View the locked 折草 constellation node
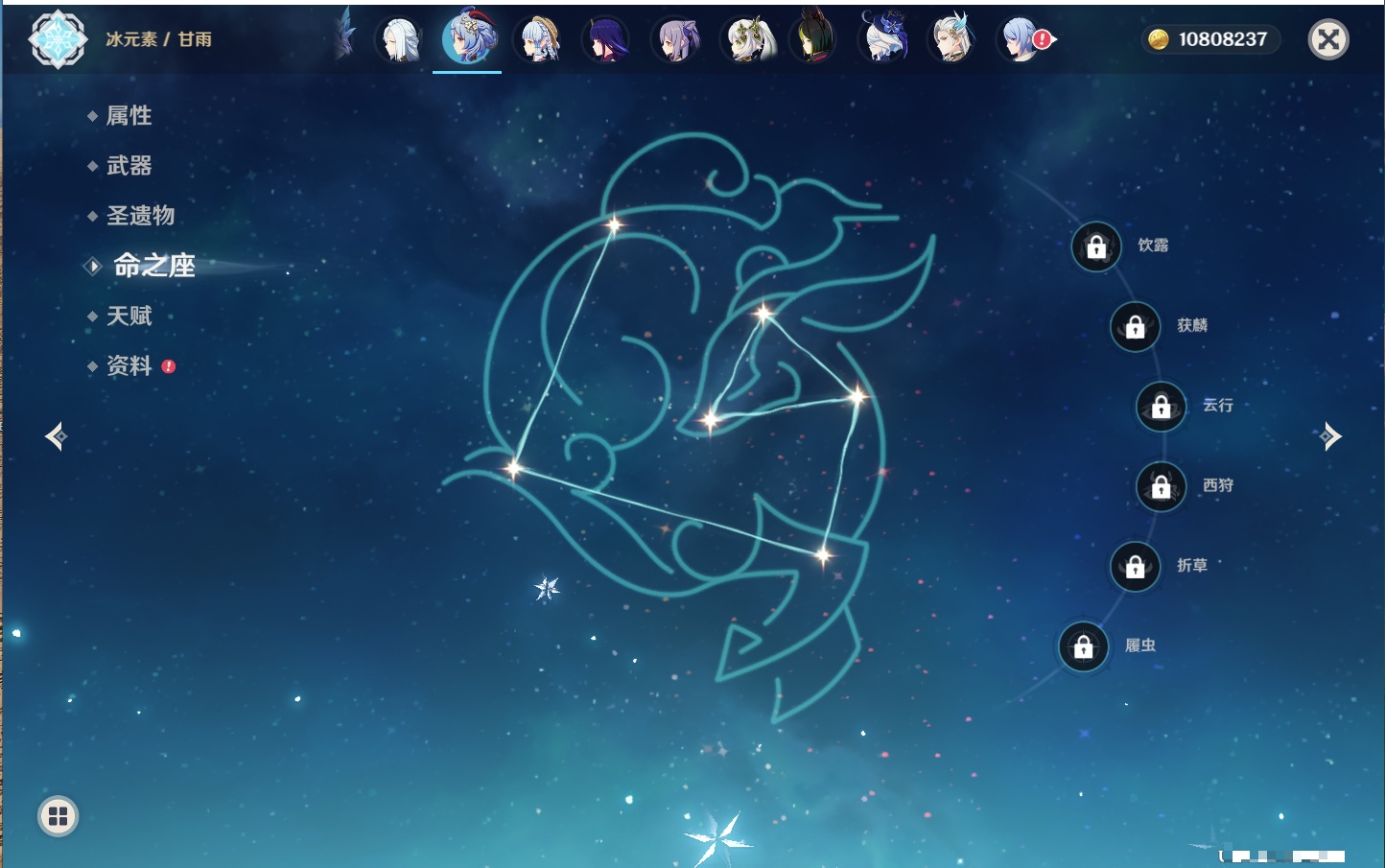The height and width of the screenshot is (868, 1385). click(1136, 567)
